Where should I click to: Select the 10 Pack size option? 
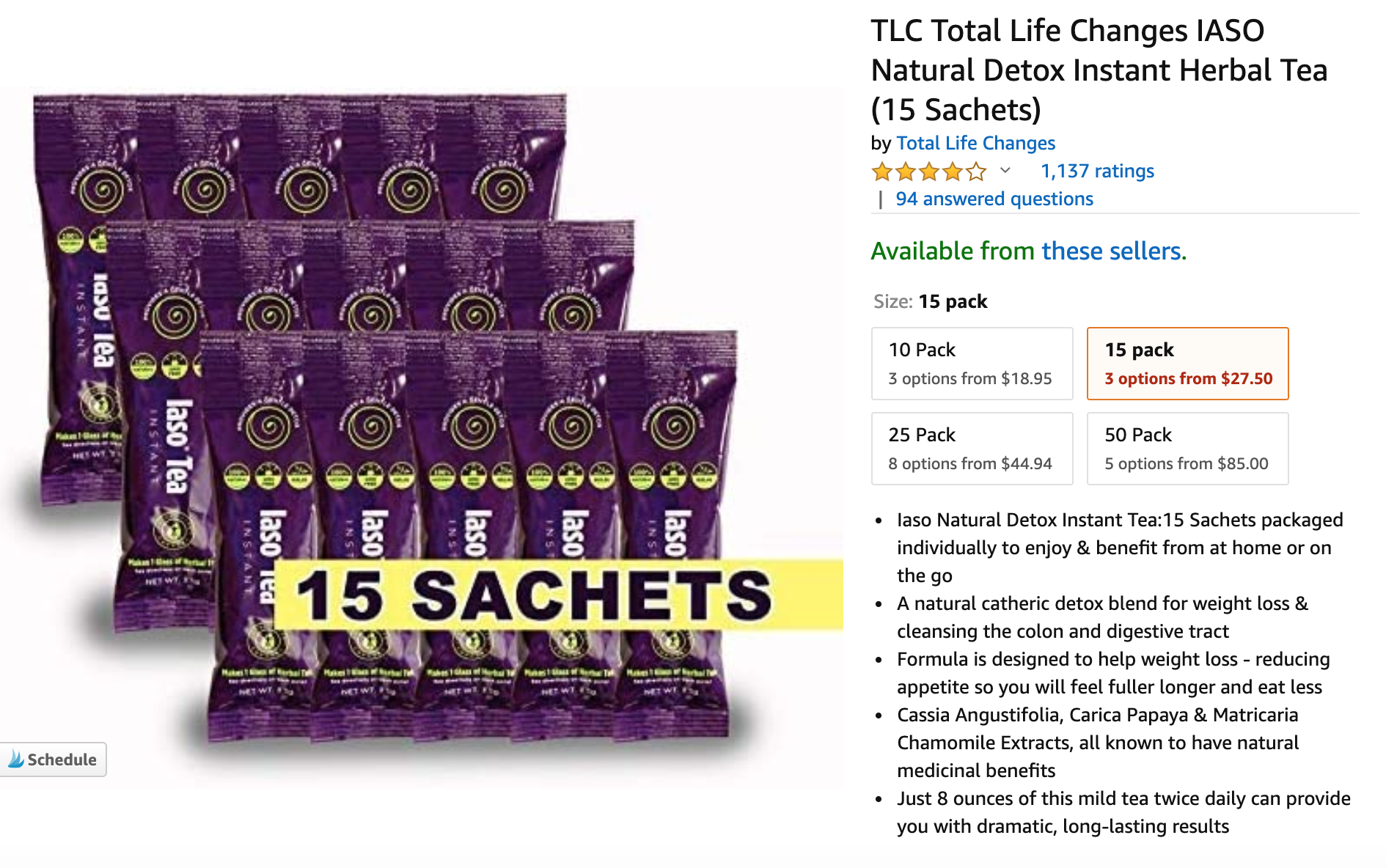tap(972, 364)
